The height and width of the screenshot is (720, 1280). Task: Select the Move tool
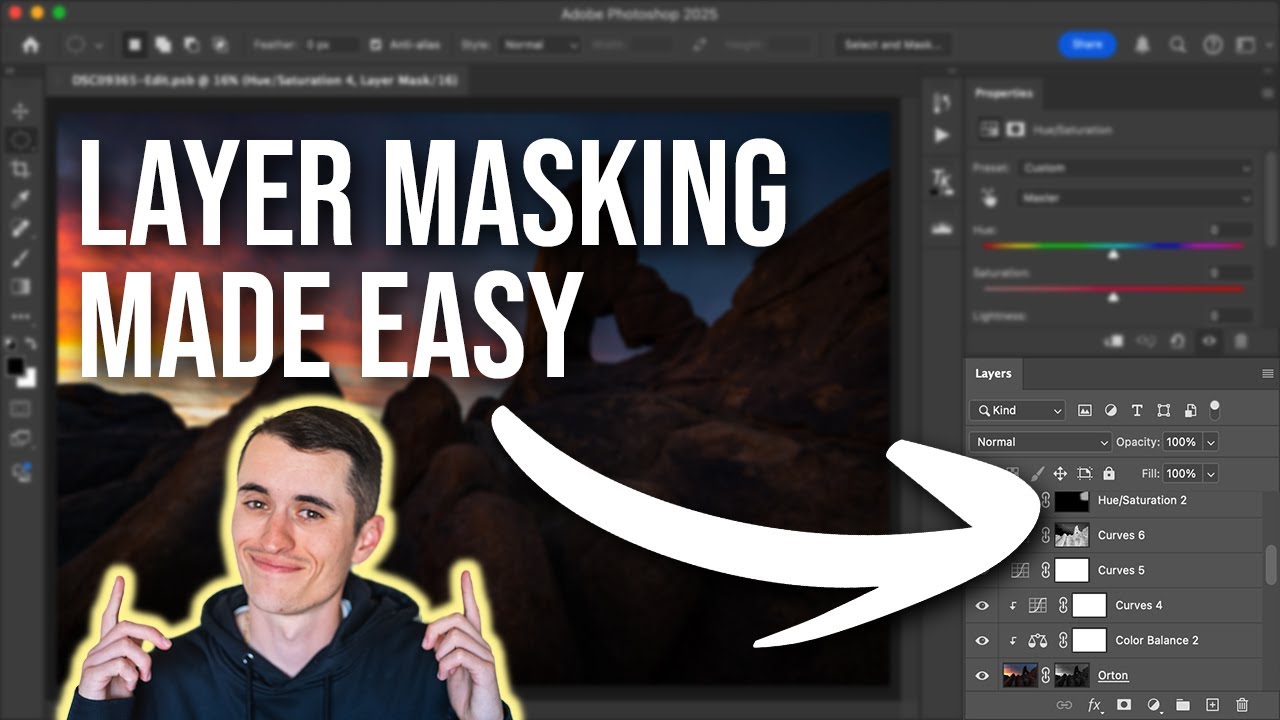[20, 111]
